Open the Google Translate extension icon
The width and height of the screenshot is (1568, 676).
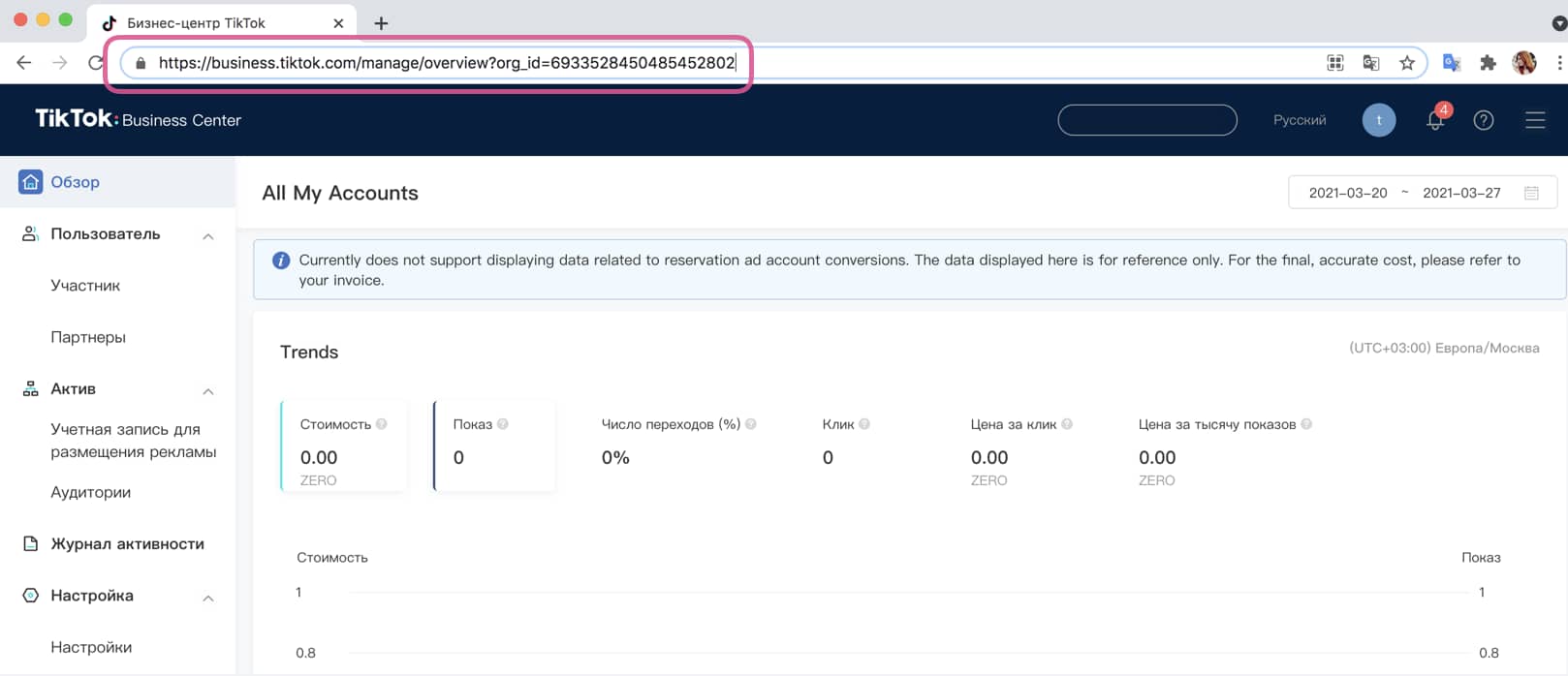click(x=1452, y=63)
